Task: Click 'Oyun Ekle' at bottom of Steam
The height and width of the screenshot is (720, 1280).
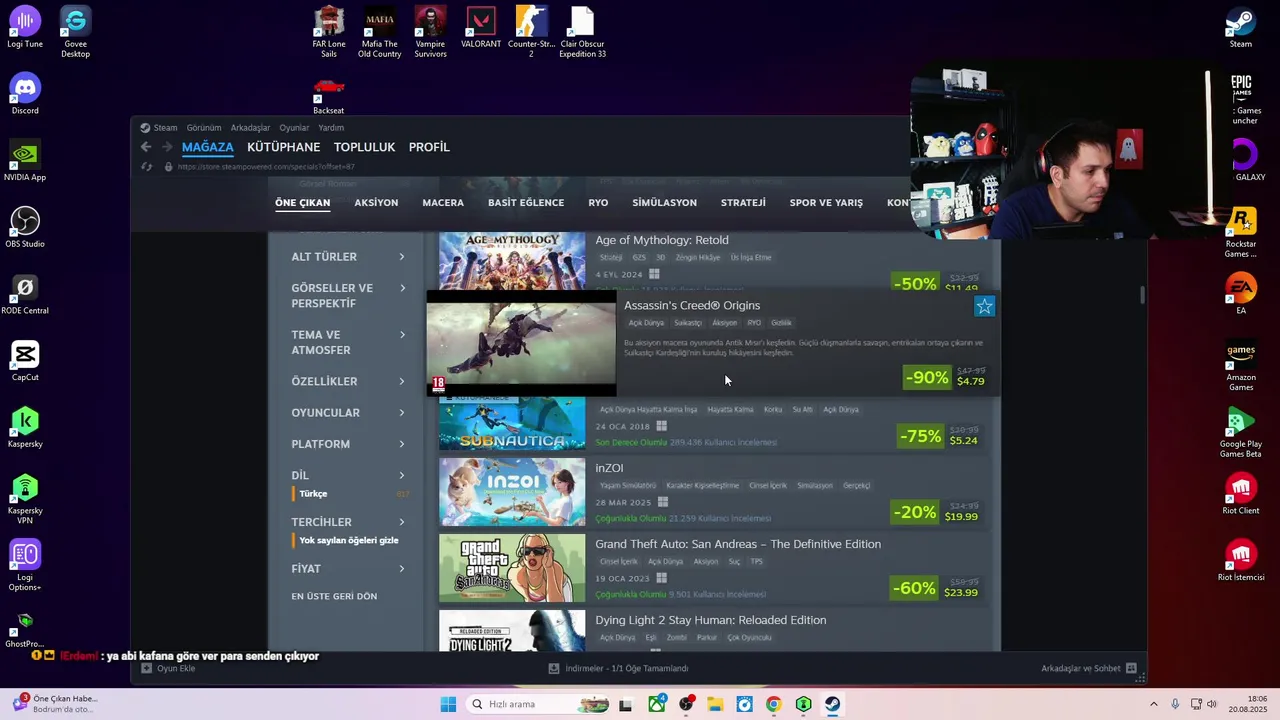Action: pos(169,668)
